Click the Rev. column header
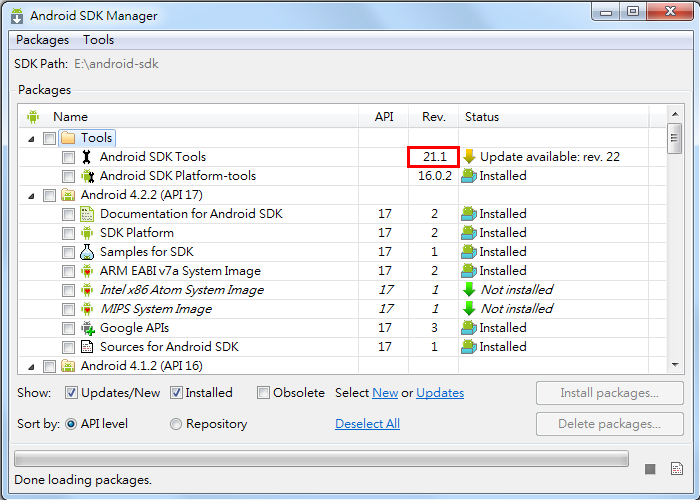Viewport: 700px width, 500px height. (433, 117)
